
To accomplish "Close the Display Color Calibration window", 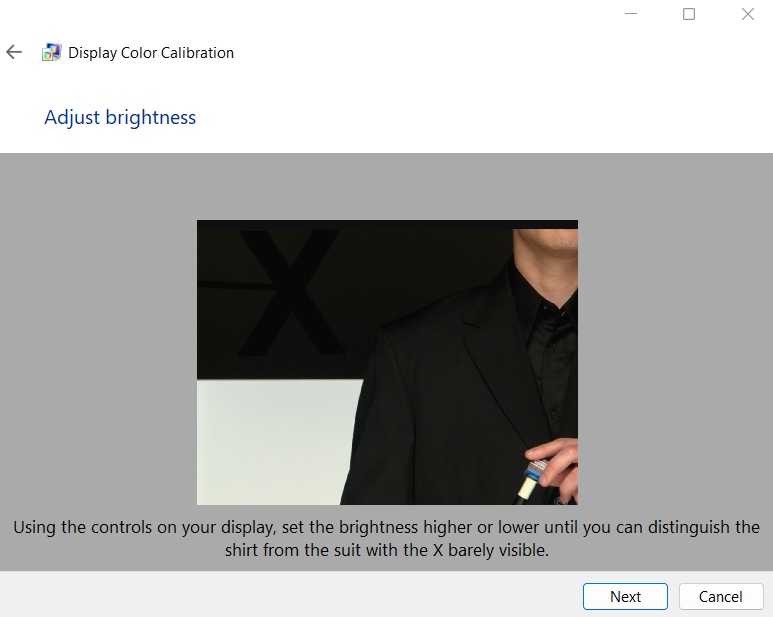I will coord(747,14).
